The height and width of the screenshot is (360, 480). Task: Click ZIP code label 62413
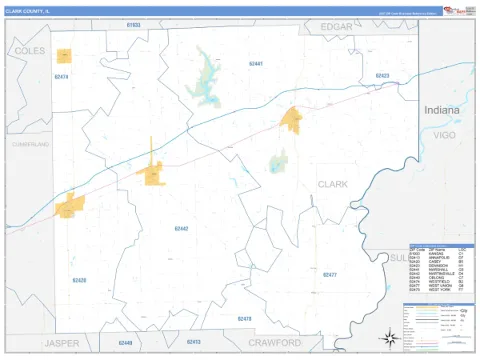coord(194,342)
